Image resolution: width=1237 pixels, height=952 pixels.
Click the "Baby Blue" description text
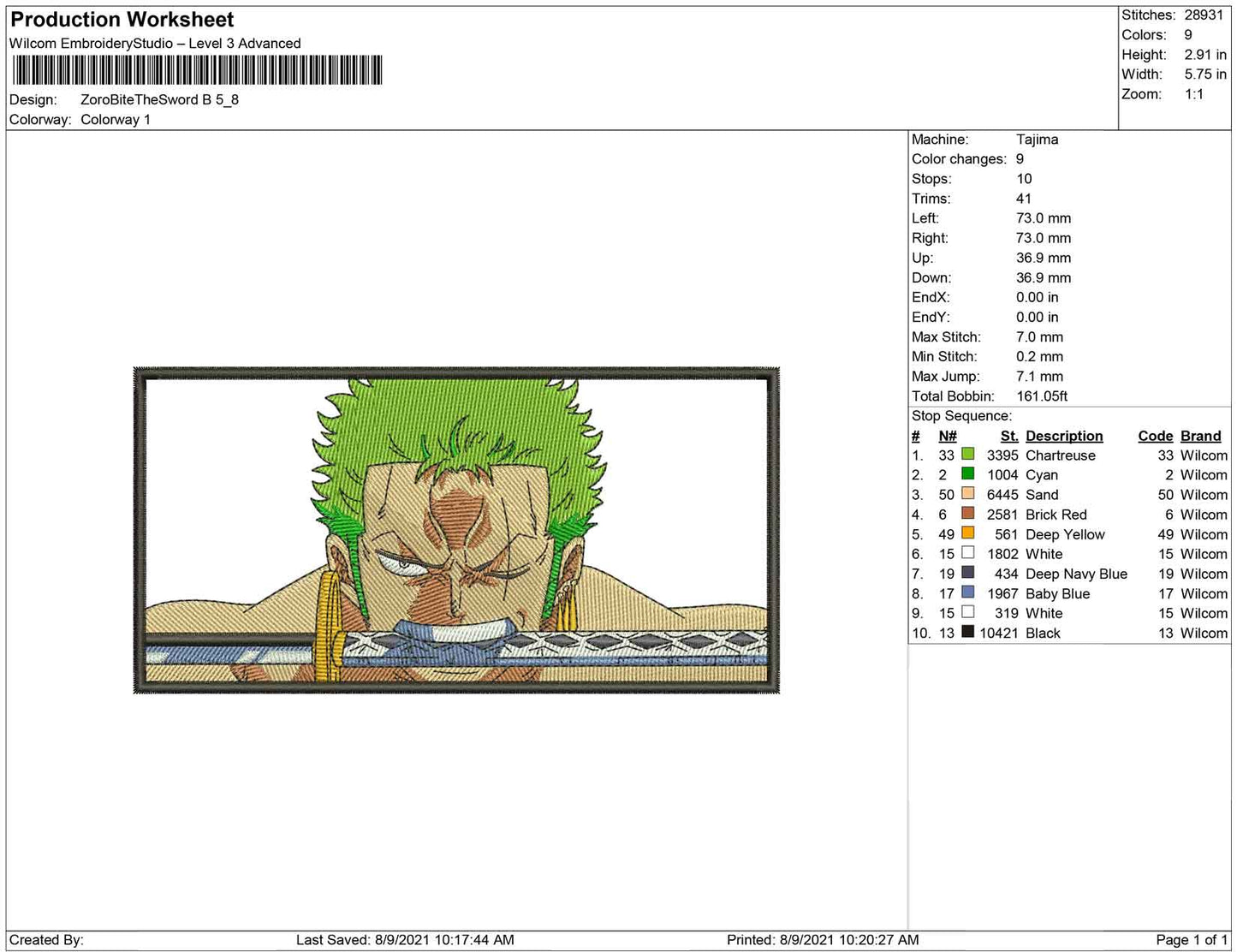(x=1058, y=593)
